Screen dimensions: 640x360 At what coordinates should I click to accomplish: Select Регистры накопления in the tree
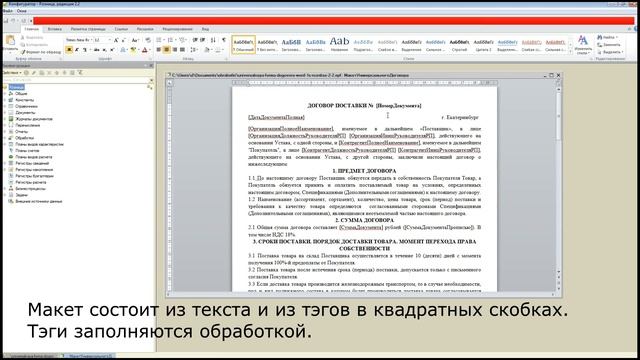coord(34,169)
